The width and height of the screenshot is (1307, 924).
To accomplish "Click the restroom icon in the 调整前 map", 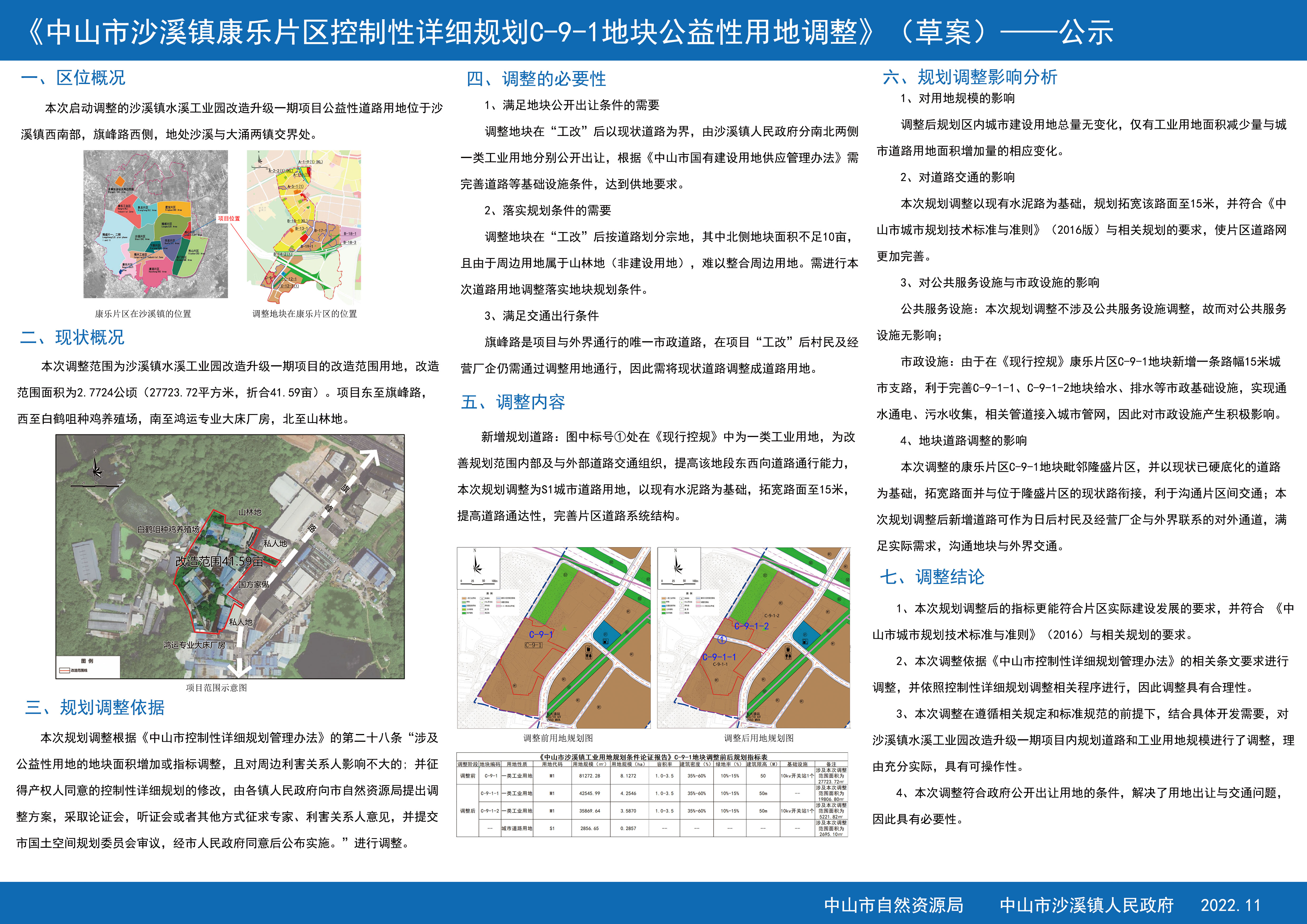I will coord(589,657).
